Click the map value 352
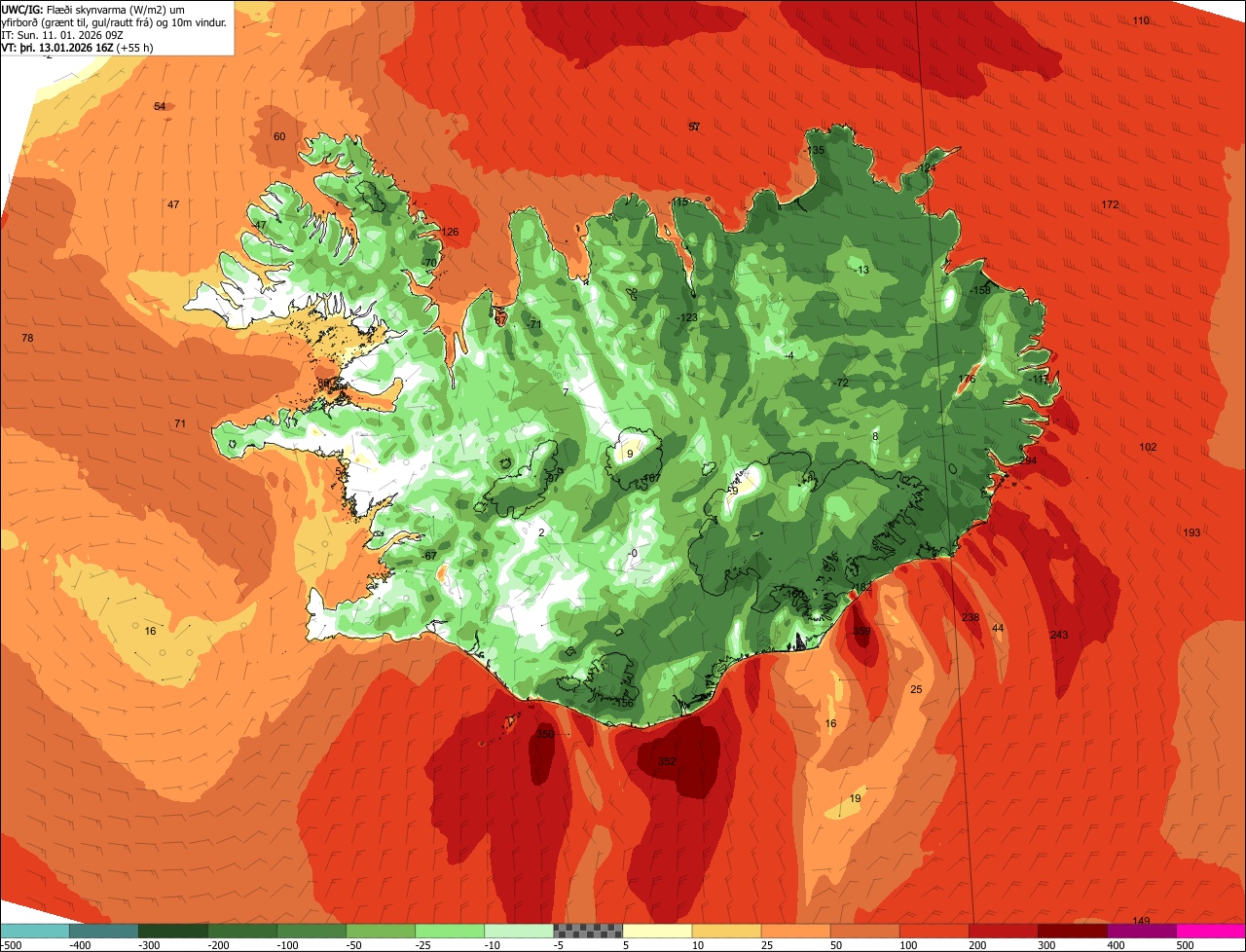Viewport: 1246px width, 952px height. coord(667,761)
